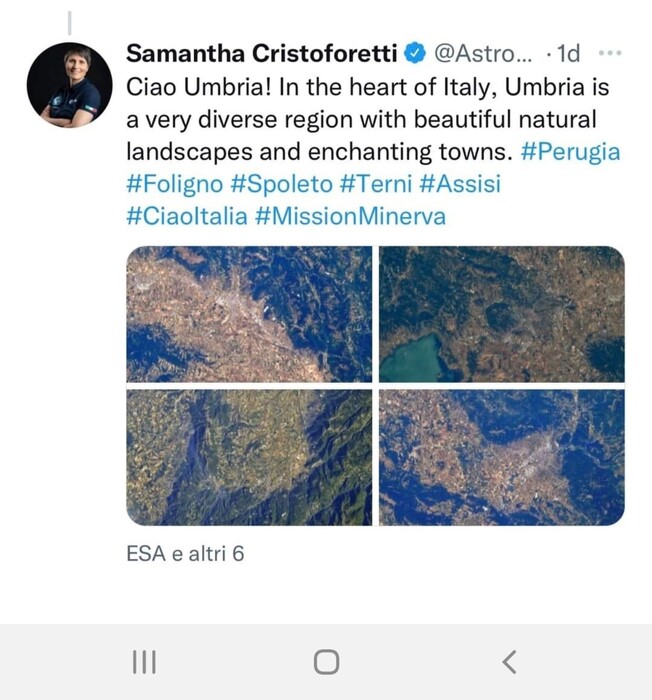Tap the Android back arrow
Image resolution: width=652 pixels, height=700 pixels.
point(510,662)
